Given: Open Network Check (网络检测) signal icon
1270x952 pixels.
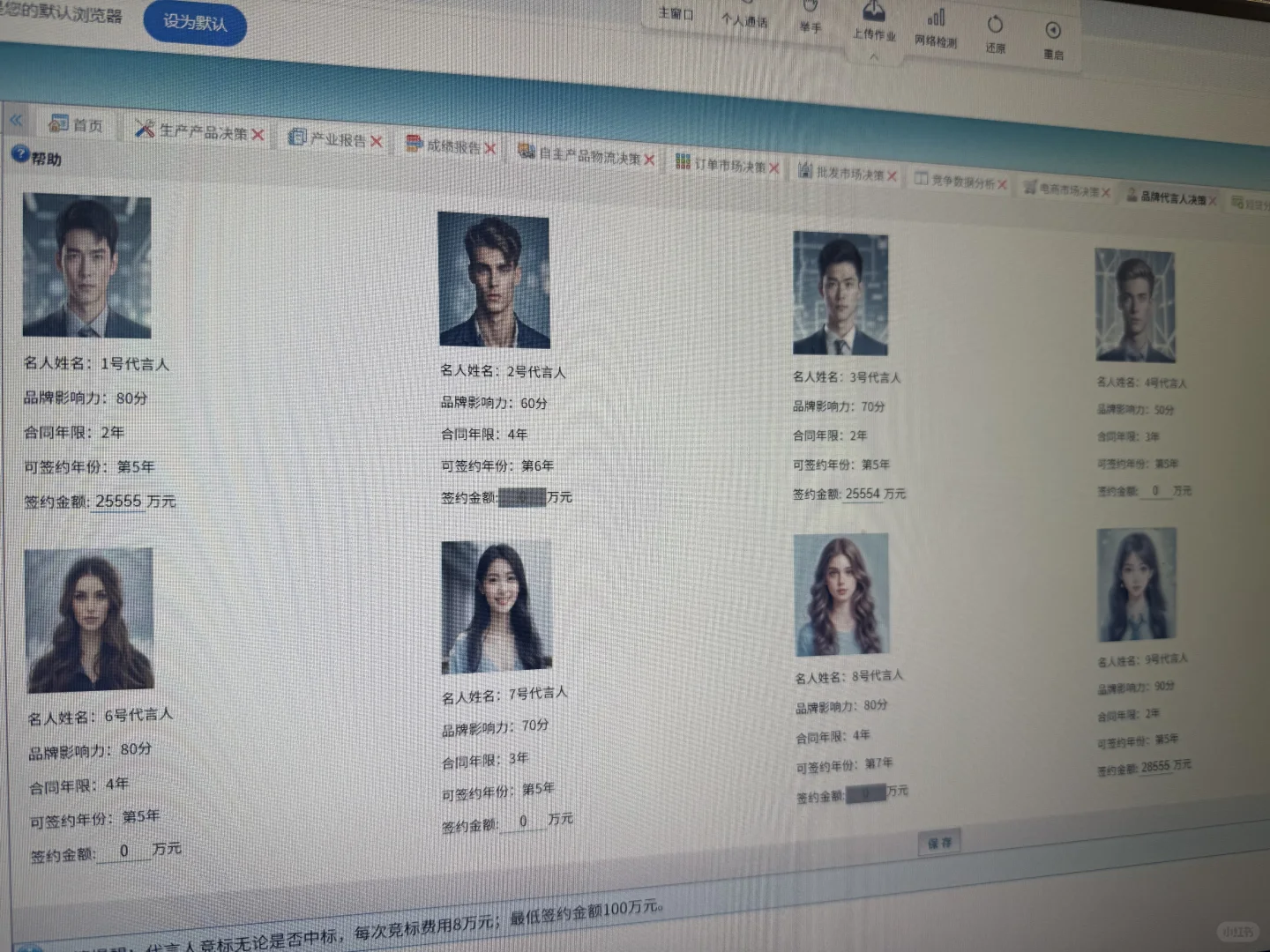Looking at the screenshot, I should (x=936, y=18).
